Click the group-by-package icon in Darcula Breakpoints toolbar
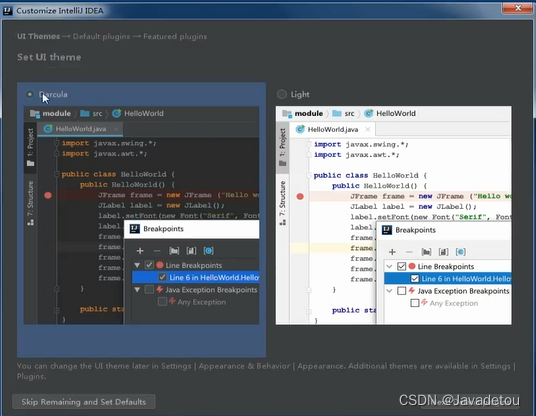Screen dimensions: 536x416 (174, 251)
